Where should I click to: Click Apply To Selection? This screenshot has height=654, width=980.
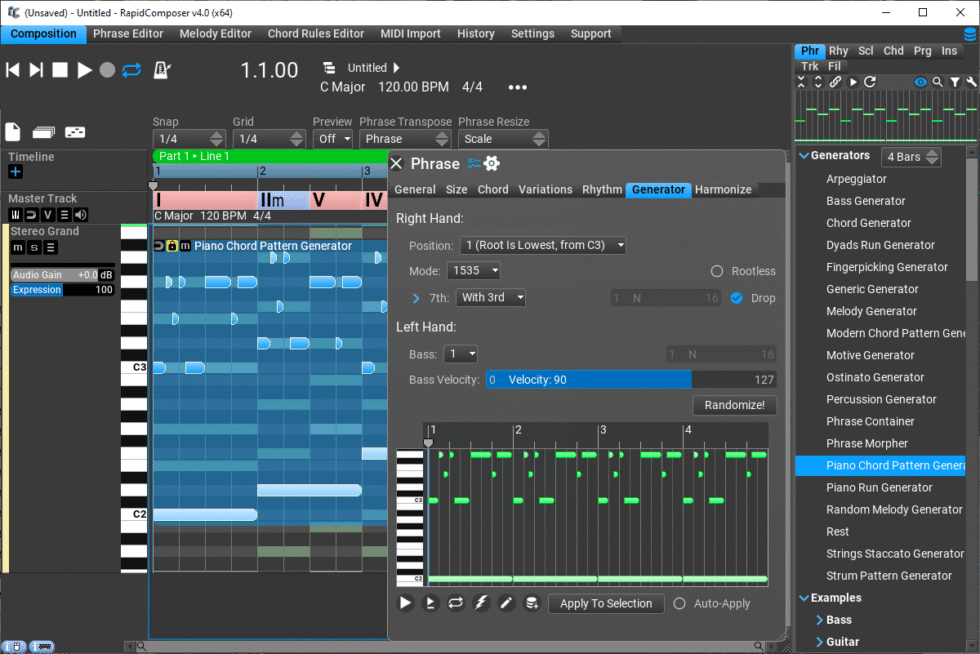coord(606,603)
